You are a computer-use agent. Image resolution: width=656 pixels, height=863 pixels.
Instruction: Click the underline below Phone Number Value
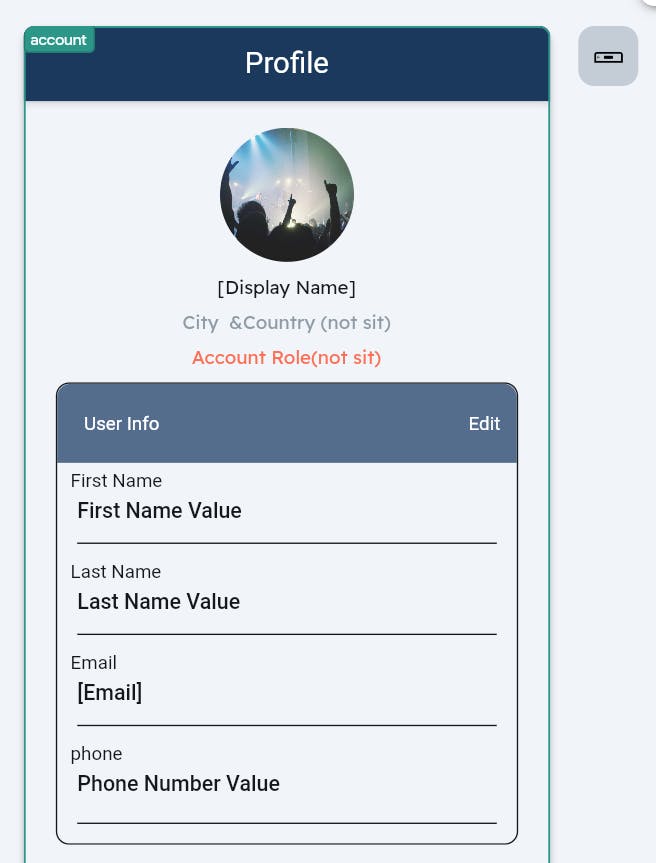click(287, 823)
